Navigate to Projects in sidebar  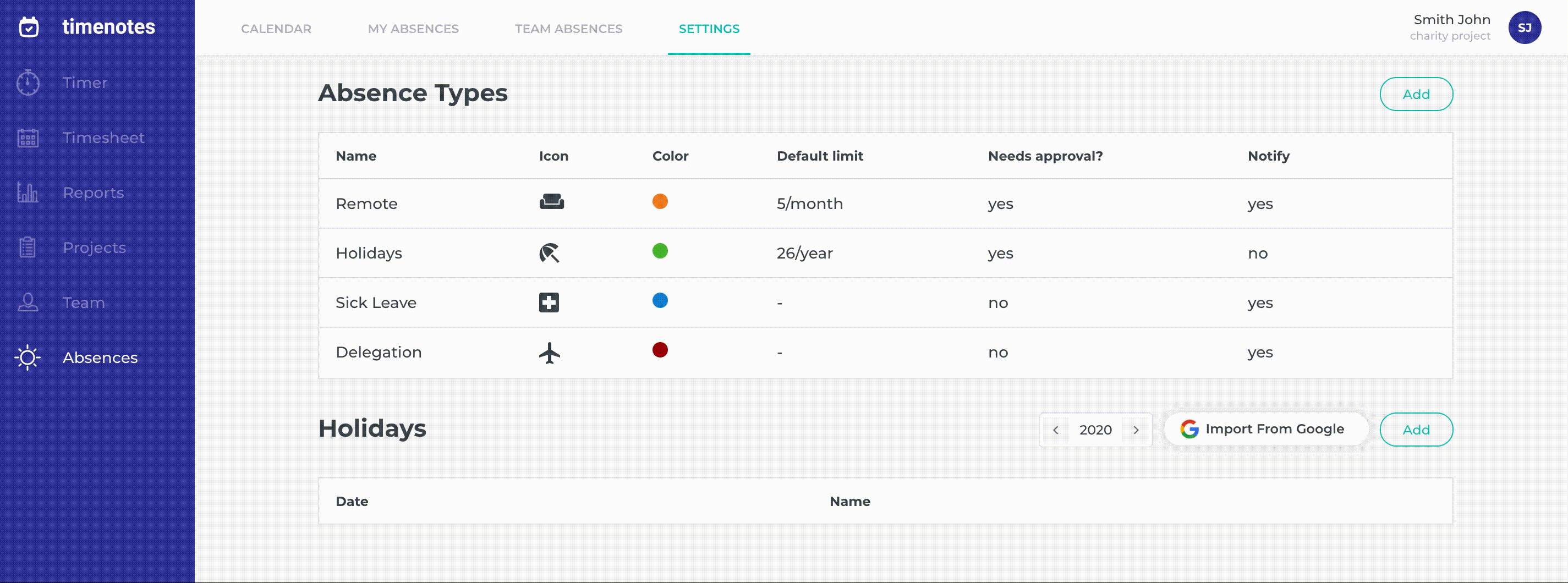tap(94, 248)
